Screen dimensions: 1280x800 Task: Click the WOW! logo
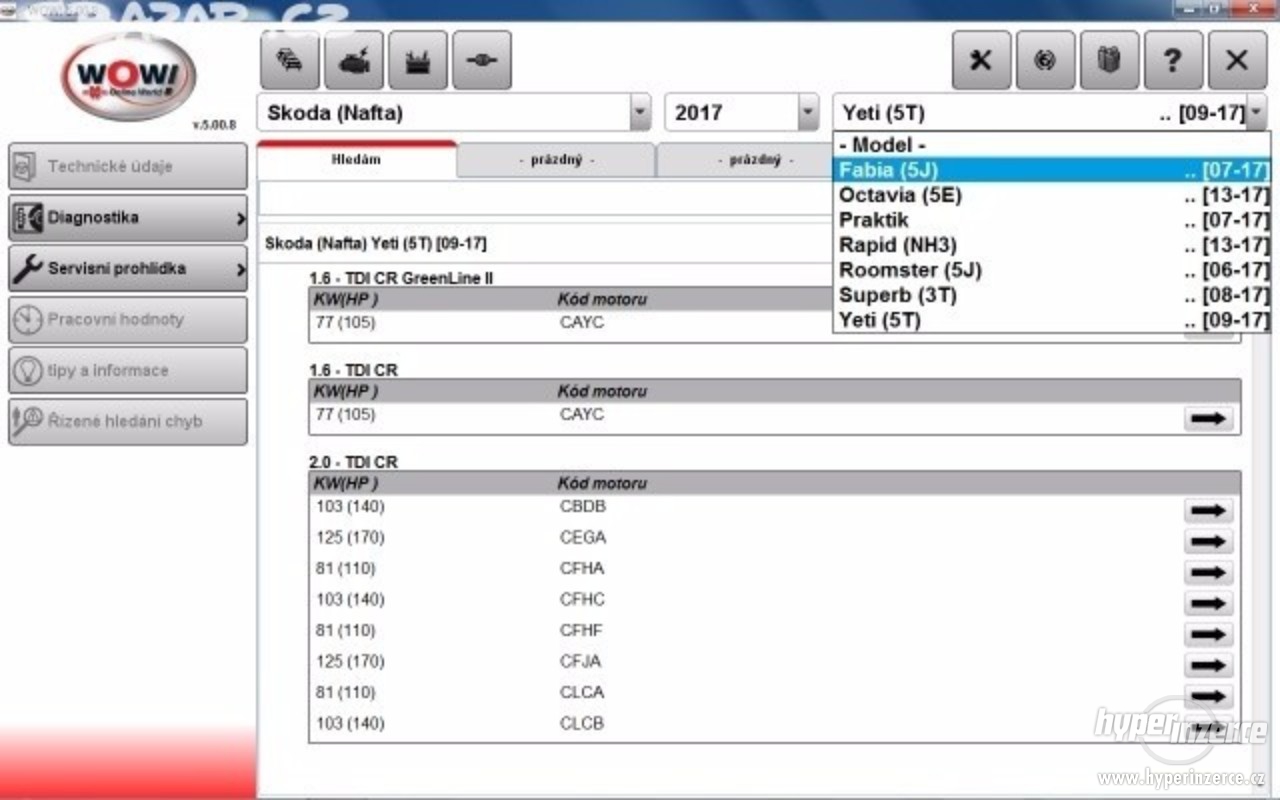tap(128, 77)
